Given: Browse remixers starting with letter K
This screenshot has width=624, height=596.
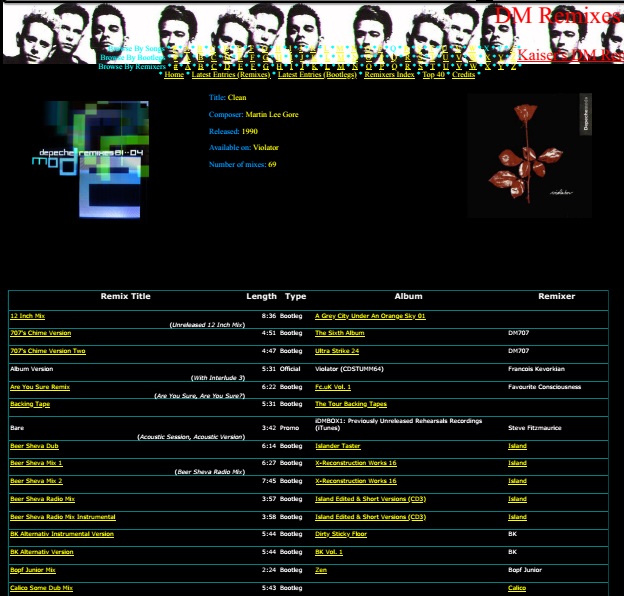Looking at the screenshot, I should pyautogui.click(x=314, y=66).
